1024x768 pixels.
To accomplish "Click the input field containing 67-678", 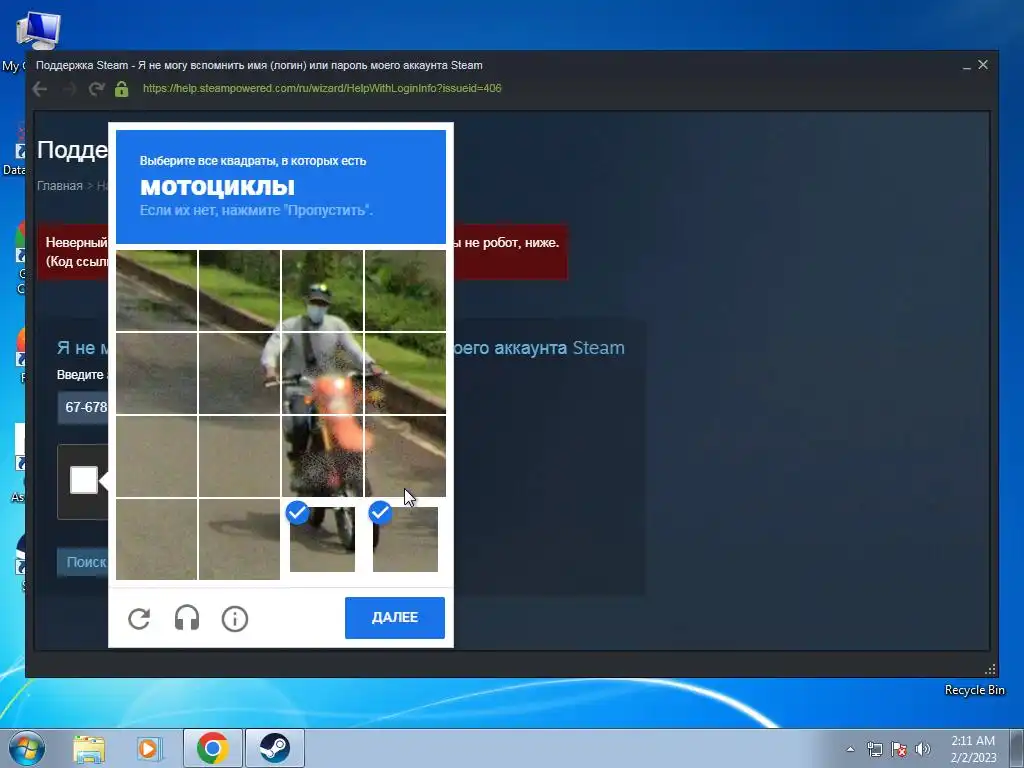I will click(x=83, y=408).
